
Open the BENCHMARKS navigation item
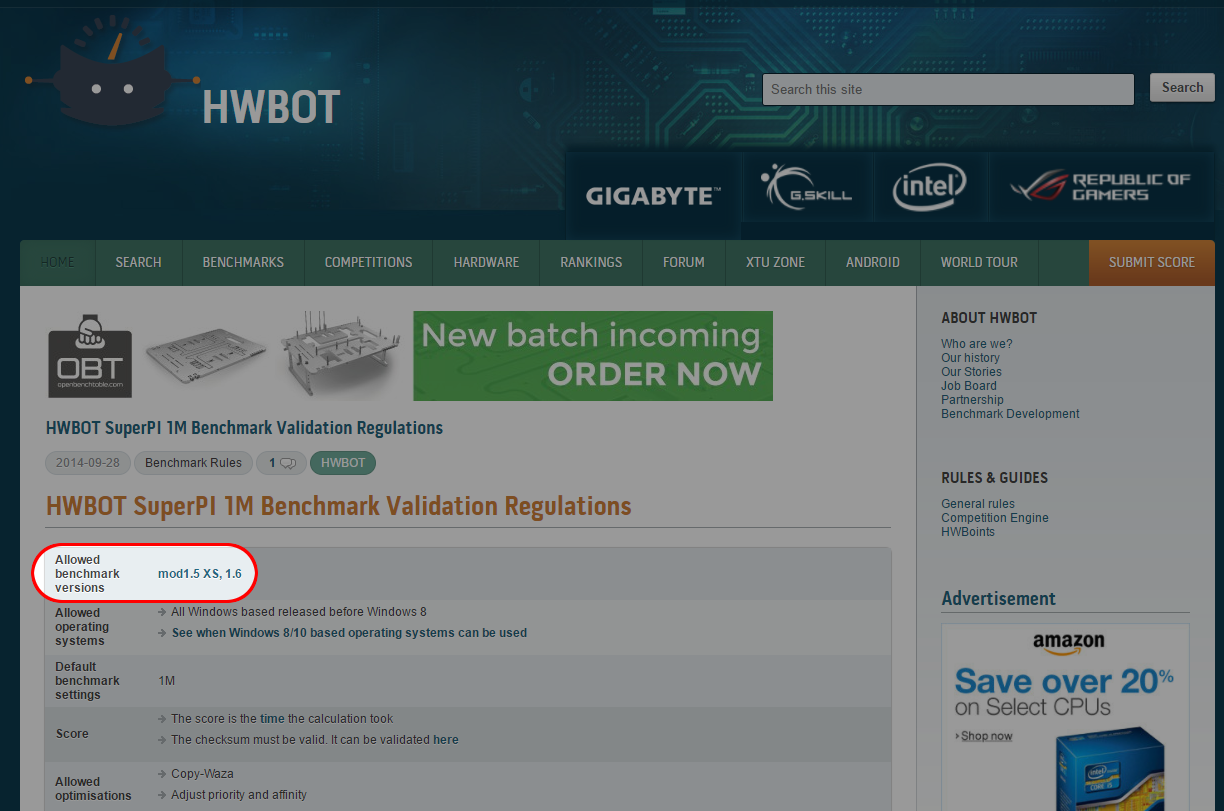(243, 262)
